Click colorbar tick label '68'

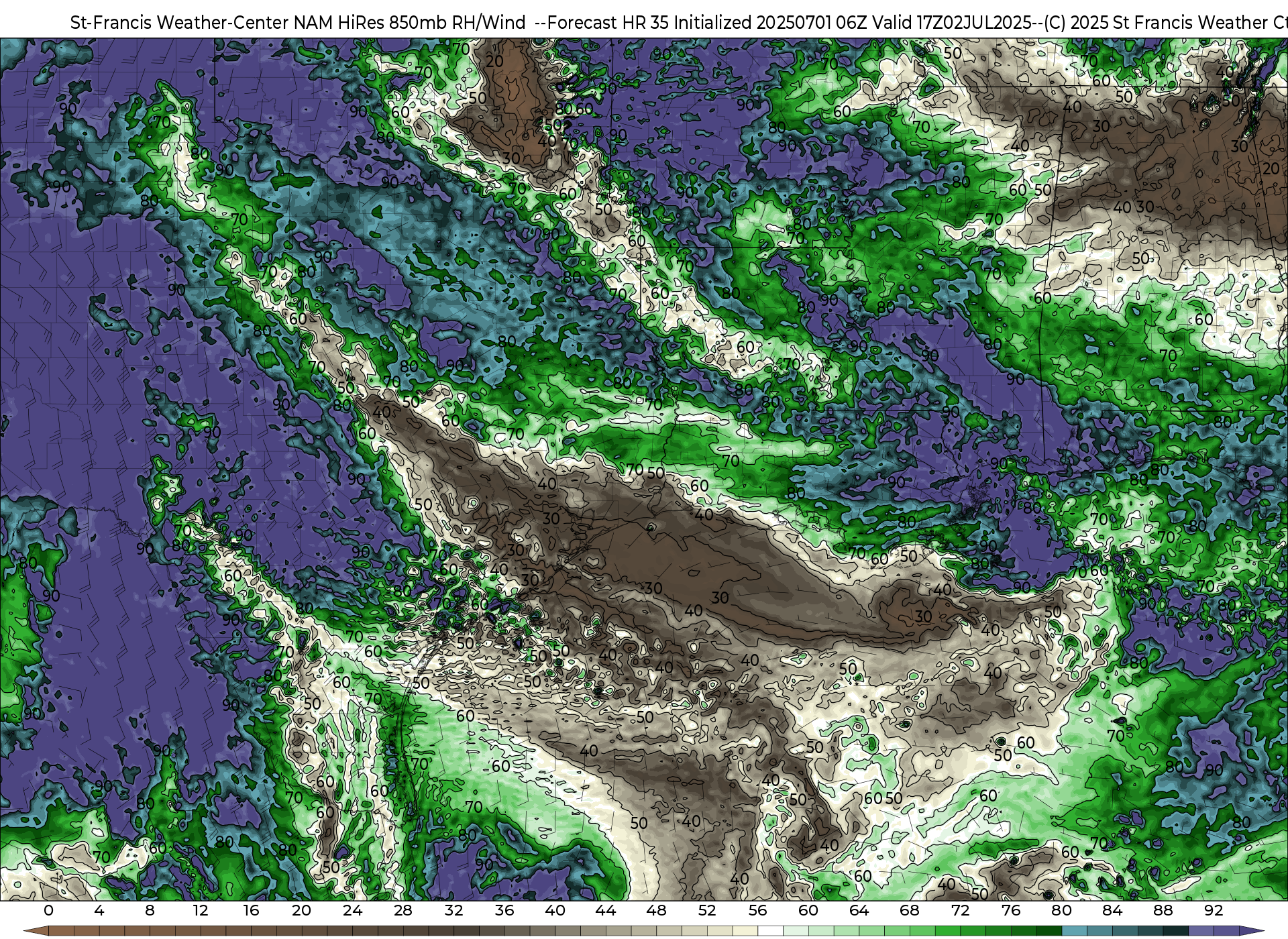910,910
